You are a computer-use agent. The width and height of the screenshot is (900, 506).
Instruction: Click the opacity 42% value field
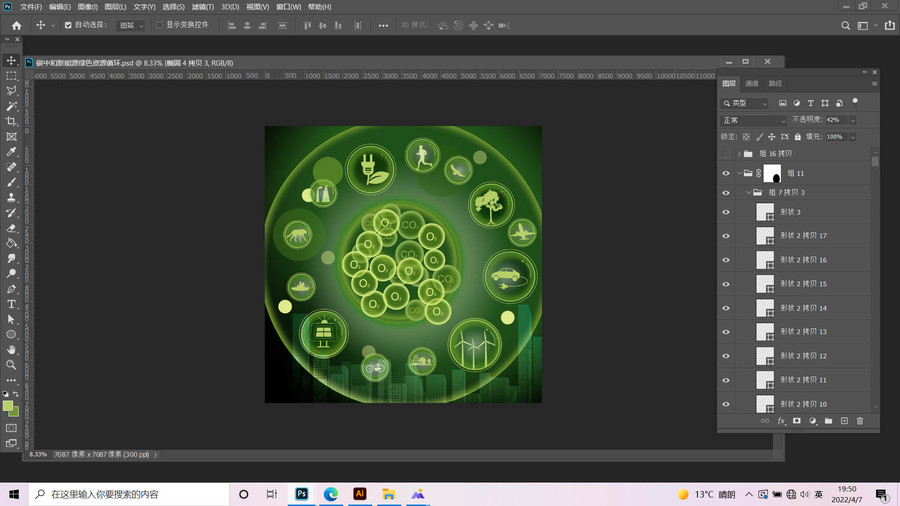836,120
